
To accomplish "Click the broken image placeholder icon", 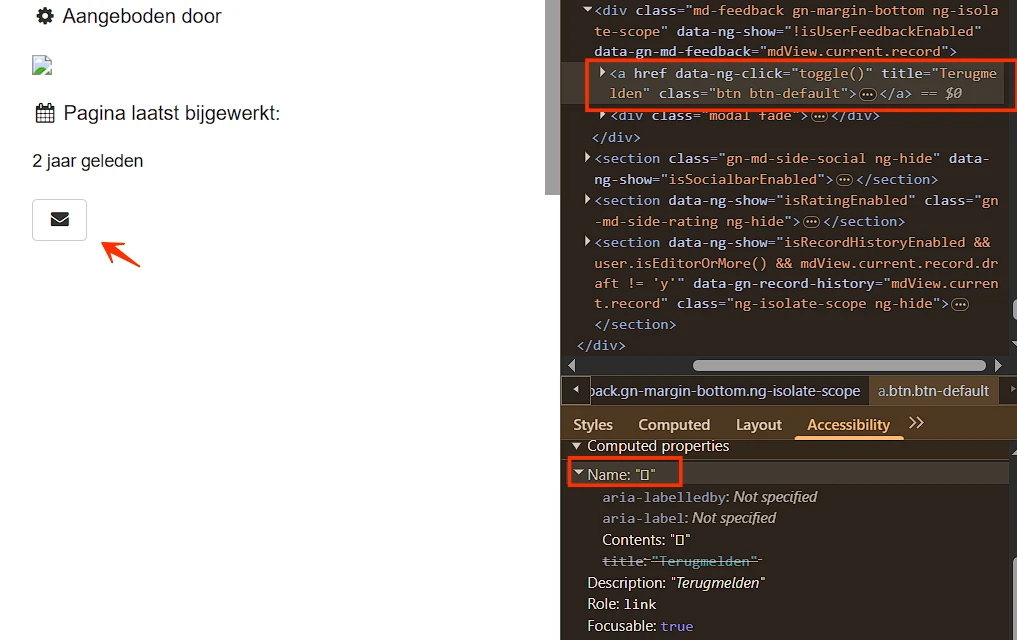I will pos(42,65).
